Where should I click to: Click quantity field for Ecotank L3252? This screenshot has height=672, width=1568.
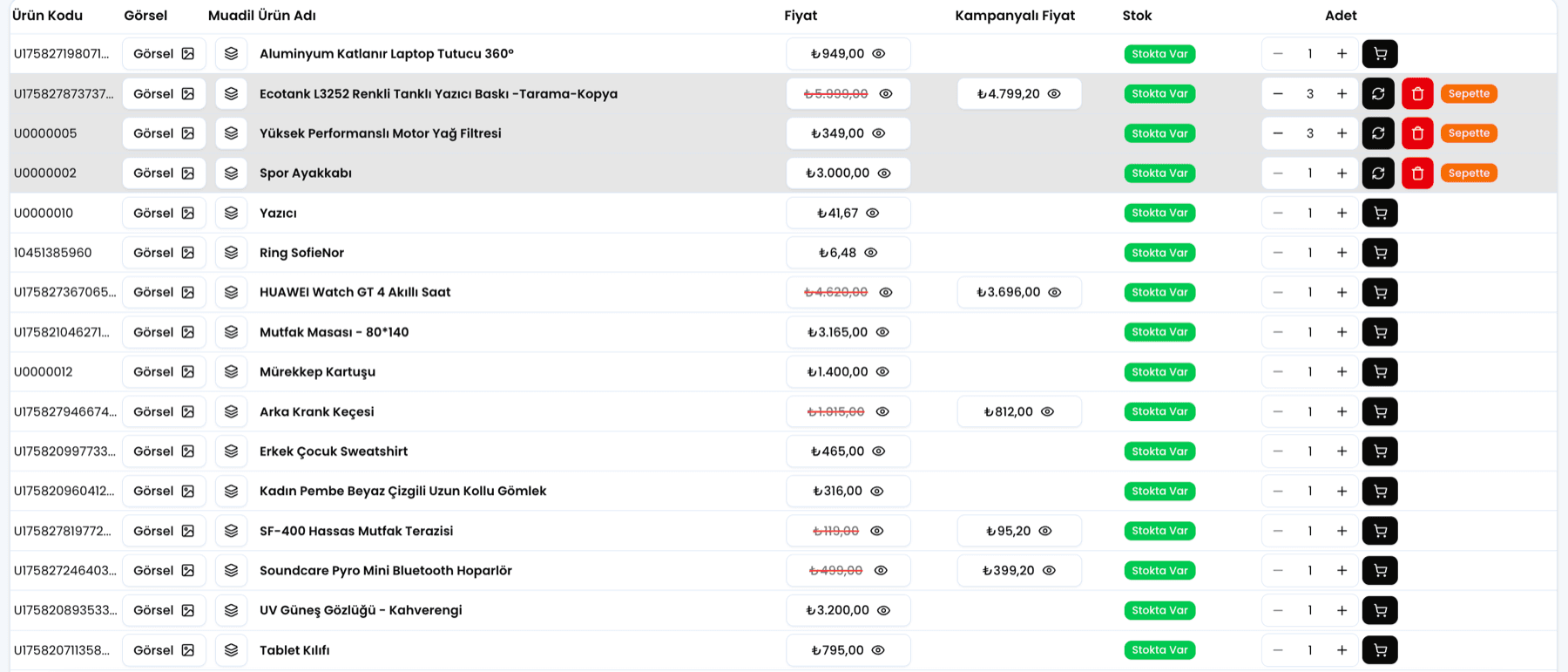coord(1310,94)
